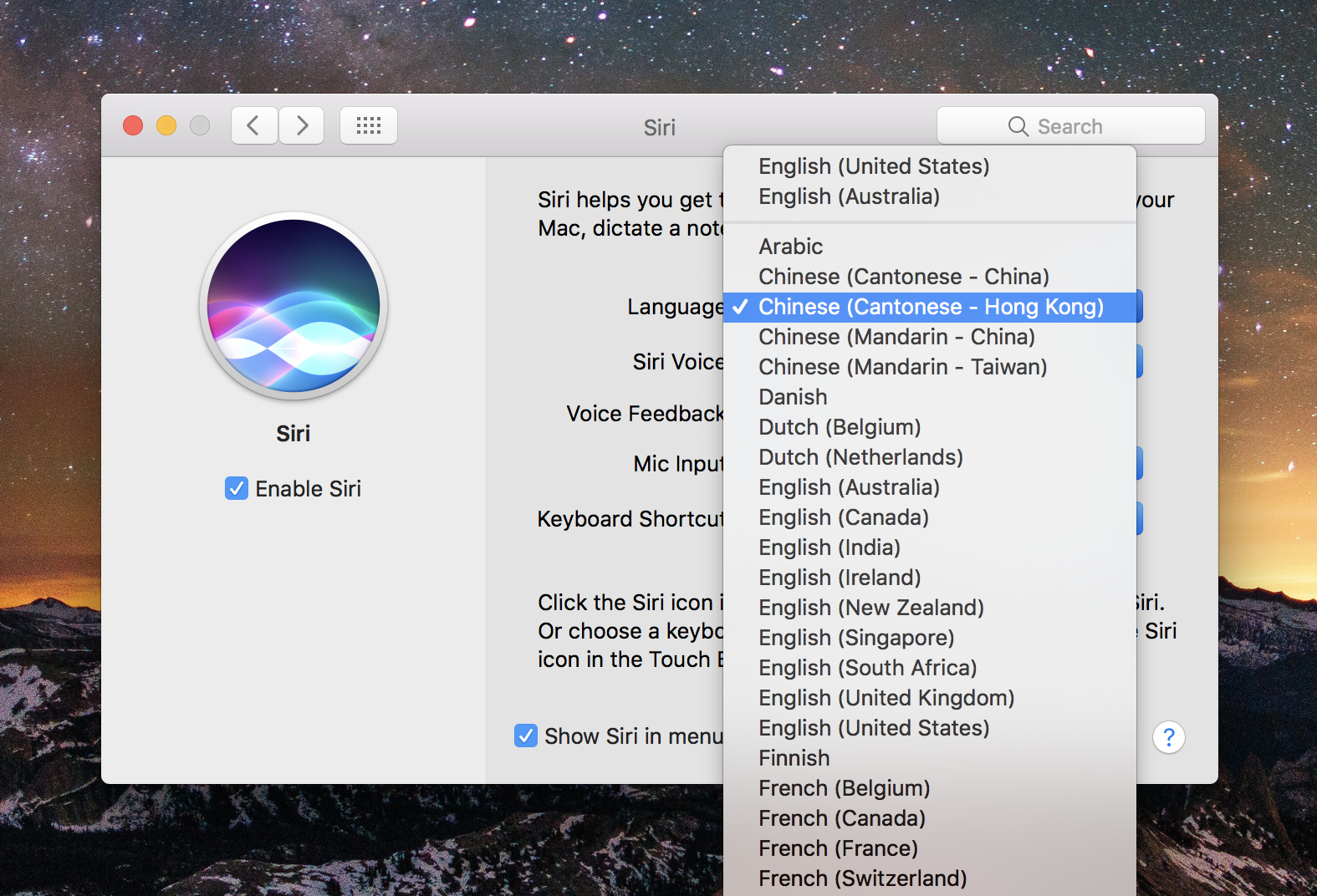Select English (Canada)
Image resolution: width=1317 pixels, height=896 pixels.
click(x=930, y=517)
